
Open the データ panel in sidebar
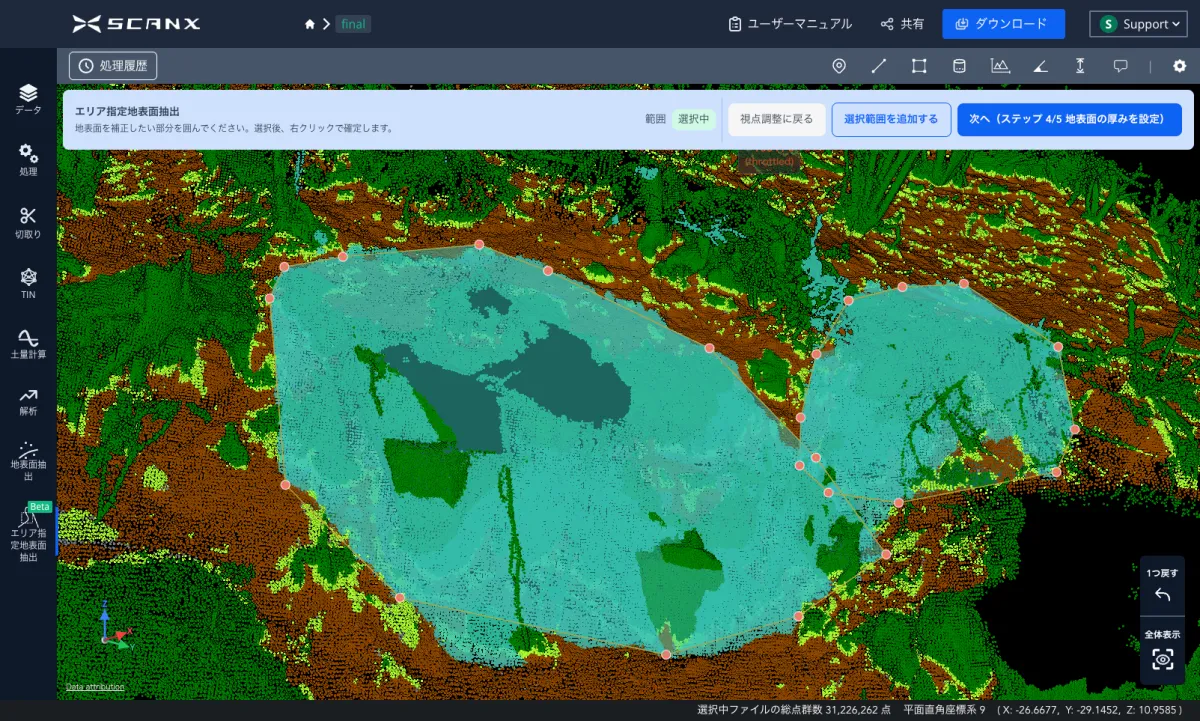[28, 99]
